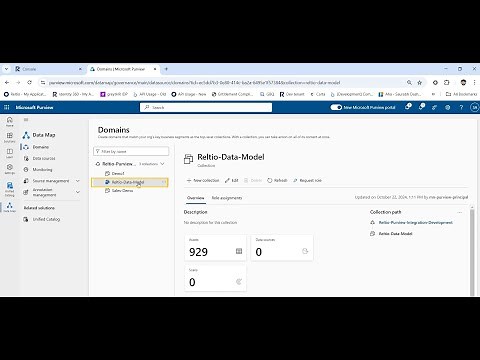Open the header icon left of settings gear
Viewport: 480px width, 360px height.
pyautogui.click(x=434, y=107)
